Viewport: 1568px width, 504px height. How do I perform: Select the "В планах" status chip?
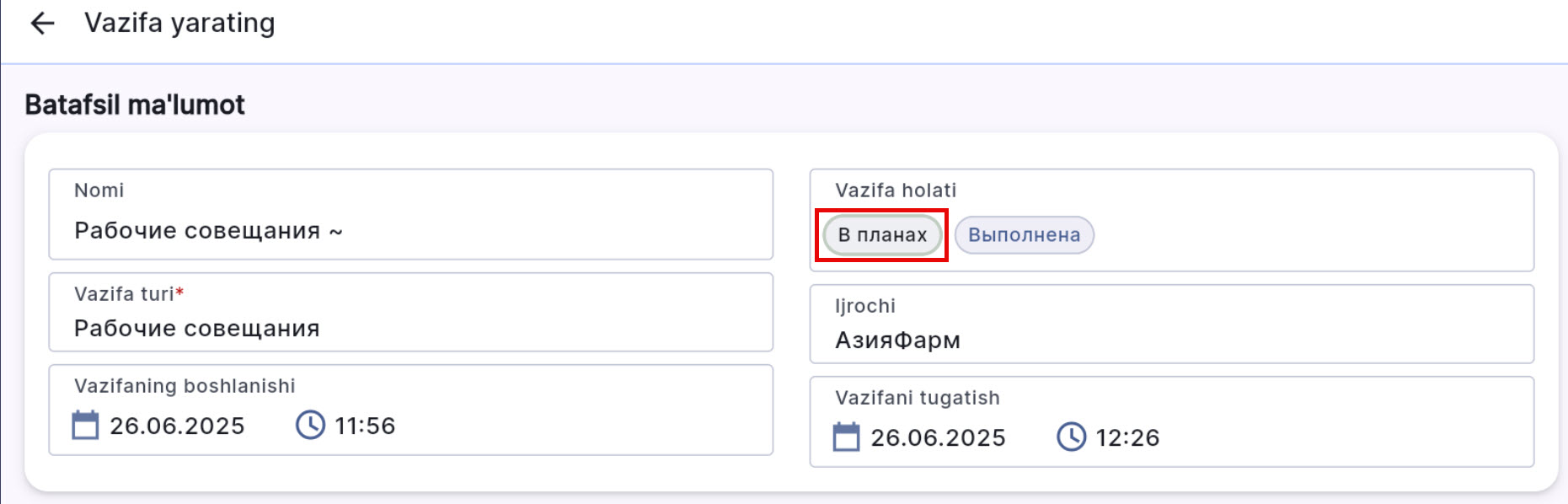[x=882, y=235]
